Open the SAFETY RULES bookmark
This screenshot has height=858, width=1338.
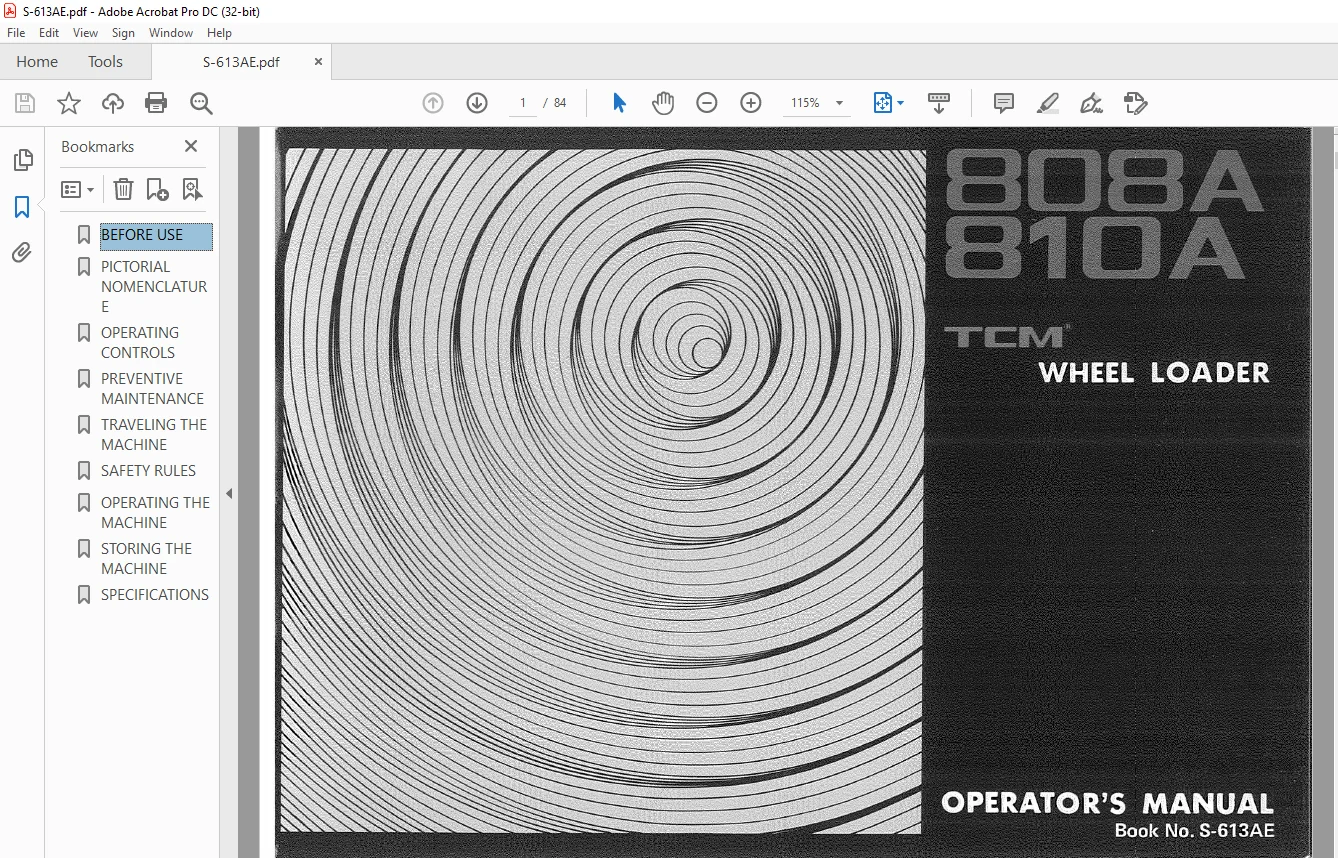[148, 471]
